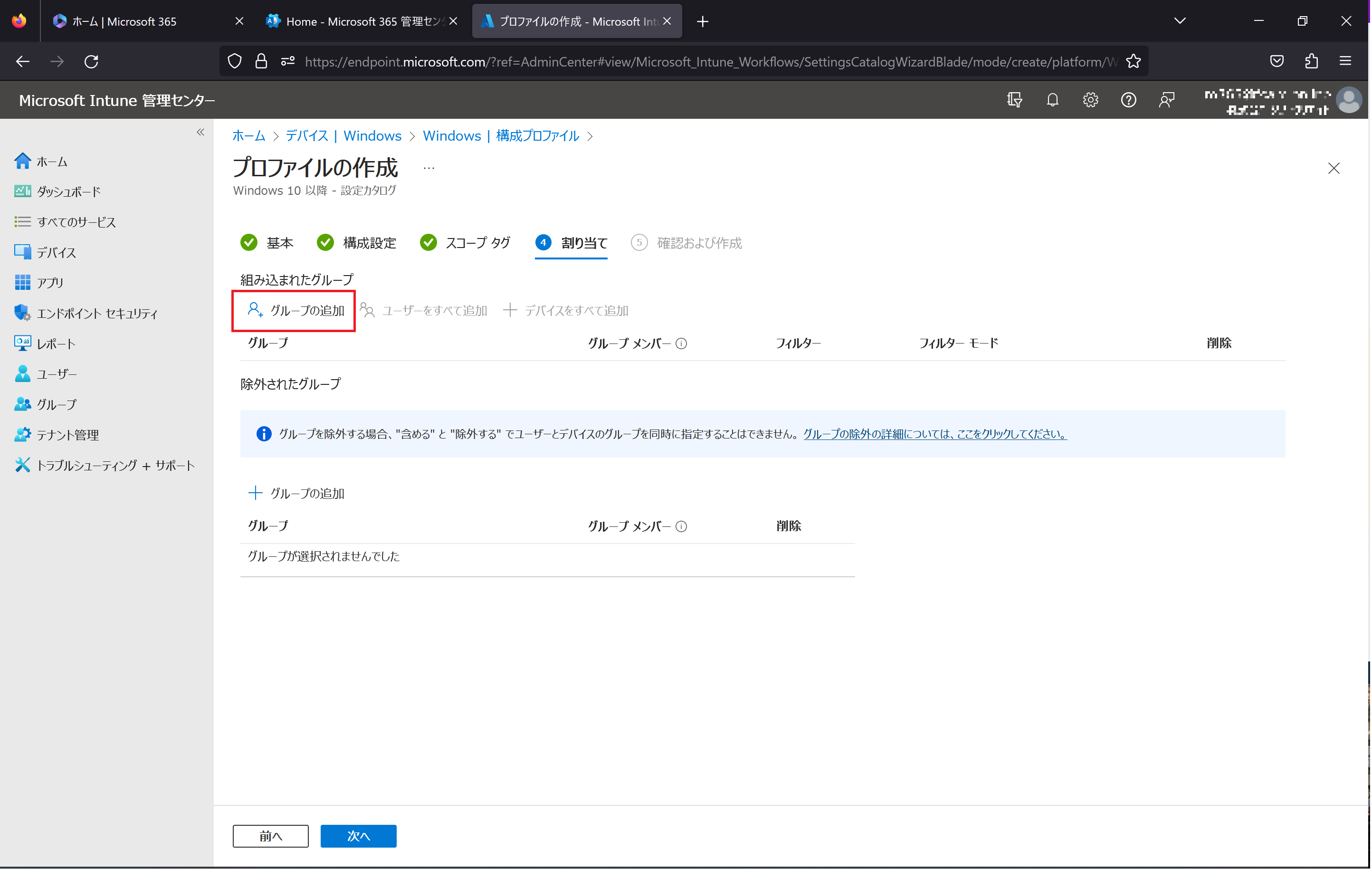Select the 割り当て step
This screenshot has width=1372, height=869.
pyautogui.click(x=572, y=243)
